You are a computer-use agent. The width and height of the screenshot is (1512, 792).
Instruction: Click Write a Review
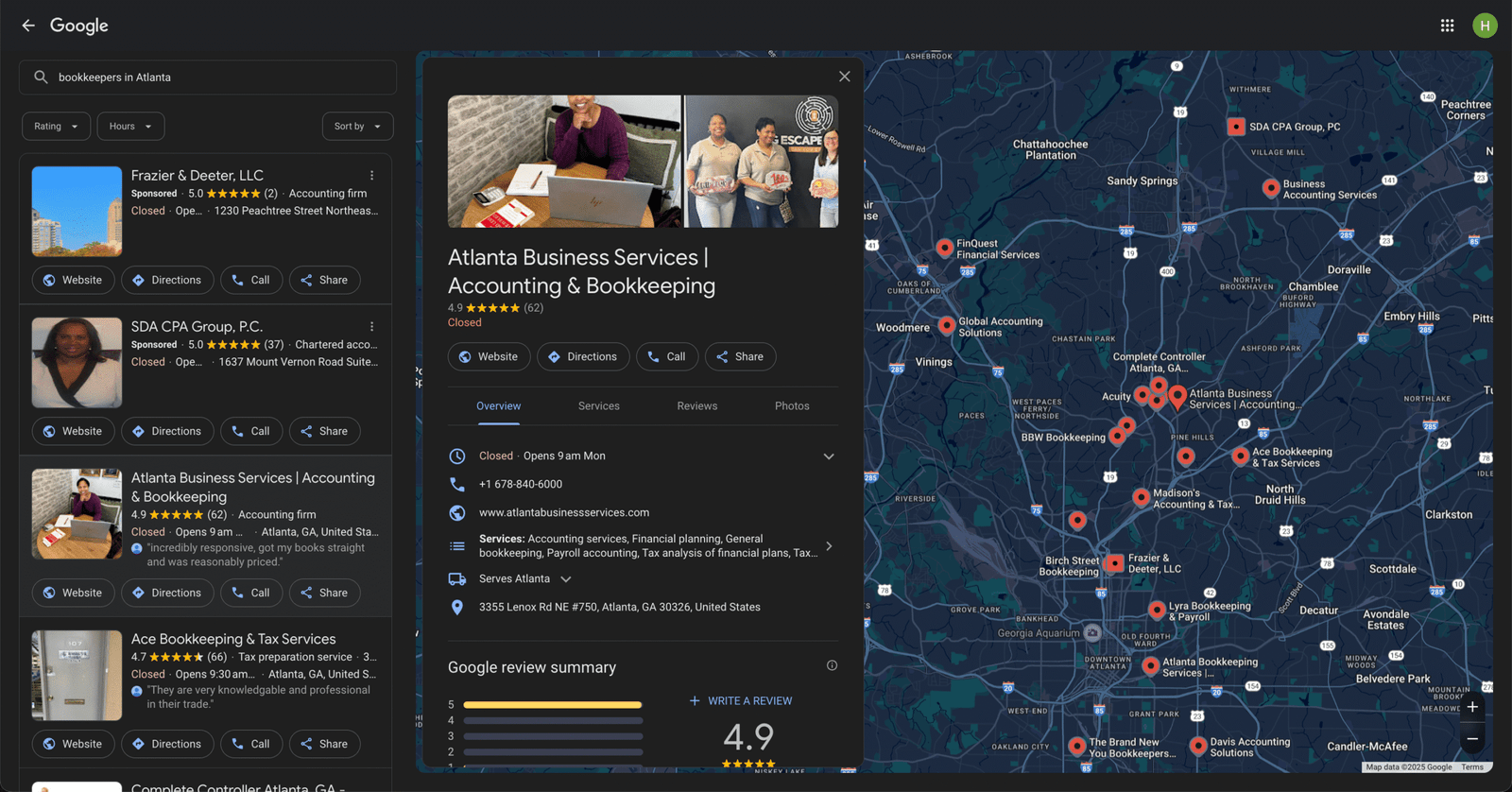coord(741,701)
